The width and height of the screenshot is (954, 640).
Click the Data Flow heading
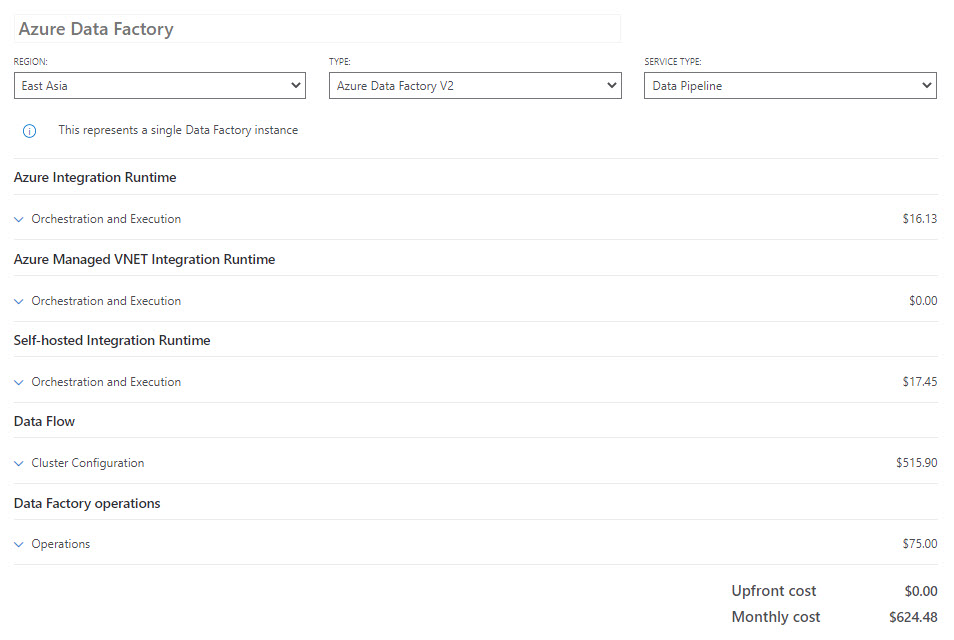pyautogui.click(x=44, y=421)
